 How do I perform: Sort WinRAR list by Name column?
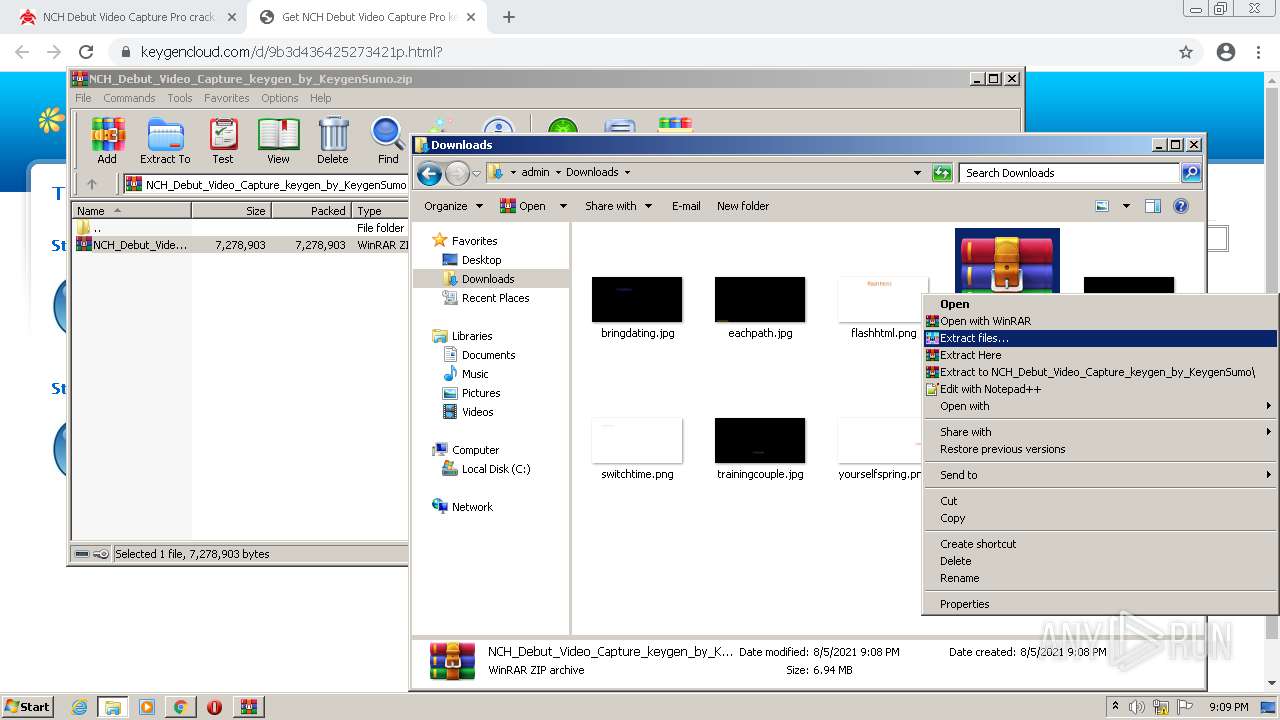(132, 211)
